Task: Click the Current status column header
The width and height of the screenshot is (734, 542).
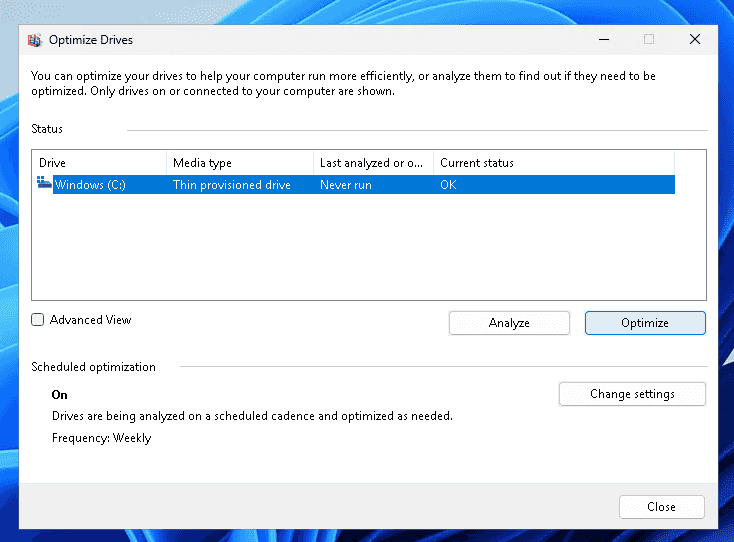Action: click(553, 163)
